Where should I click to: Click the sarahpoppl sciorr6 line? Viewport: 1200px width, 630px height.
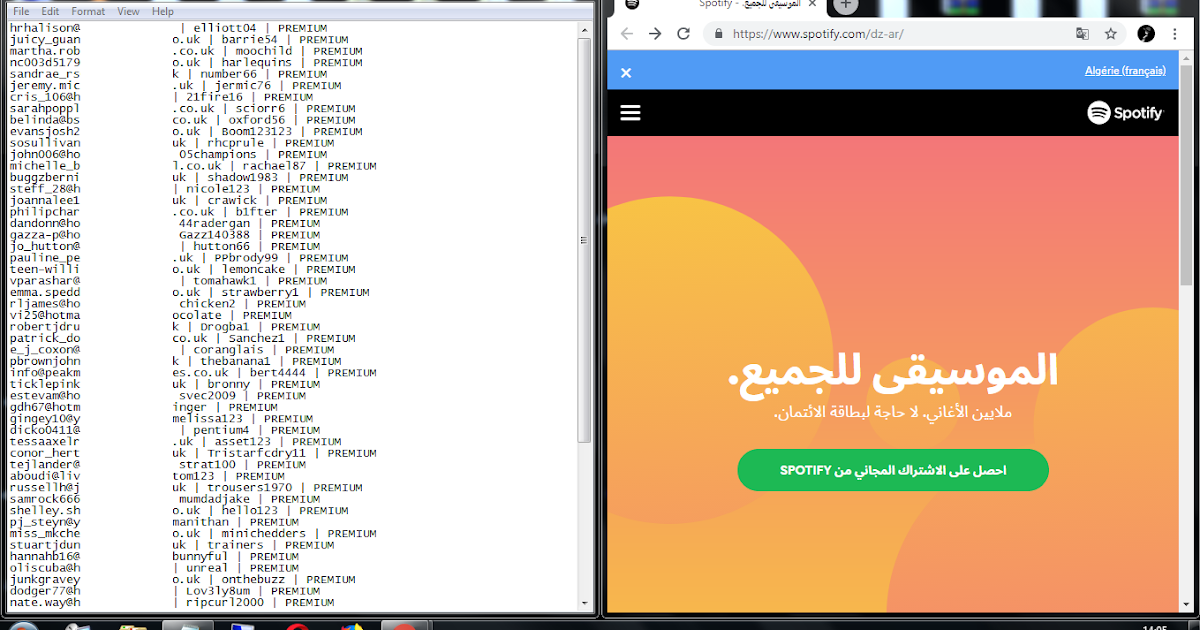pos(183,108)
